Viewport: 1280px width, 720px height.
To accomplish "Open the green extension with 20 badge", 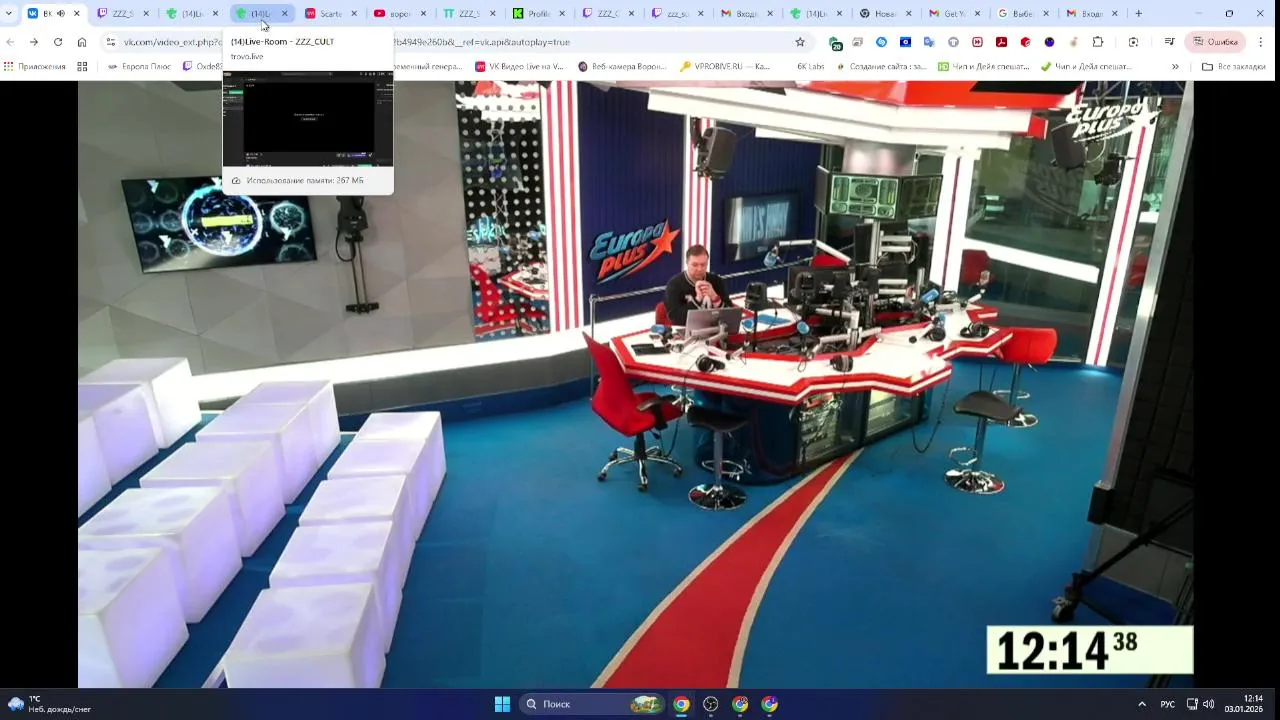I will tap(835, 43).
